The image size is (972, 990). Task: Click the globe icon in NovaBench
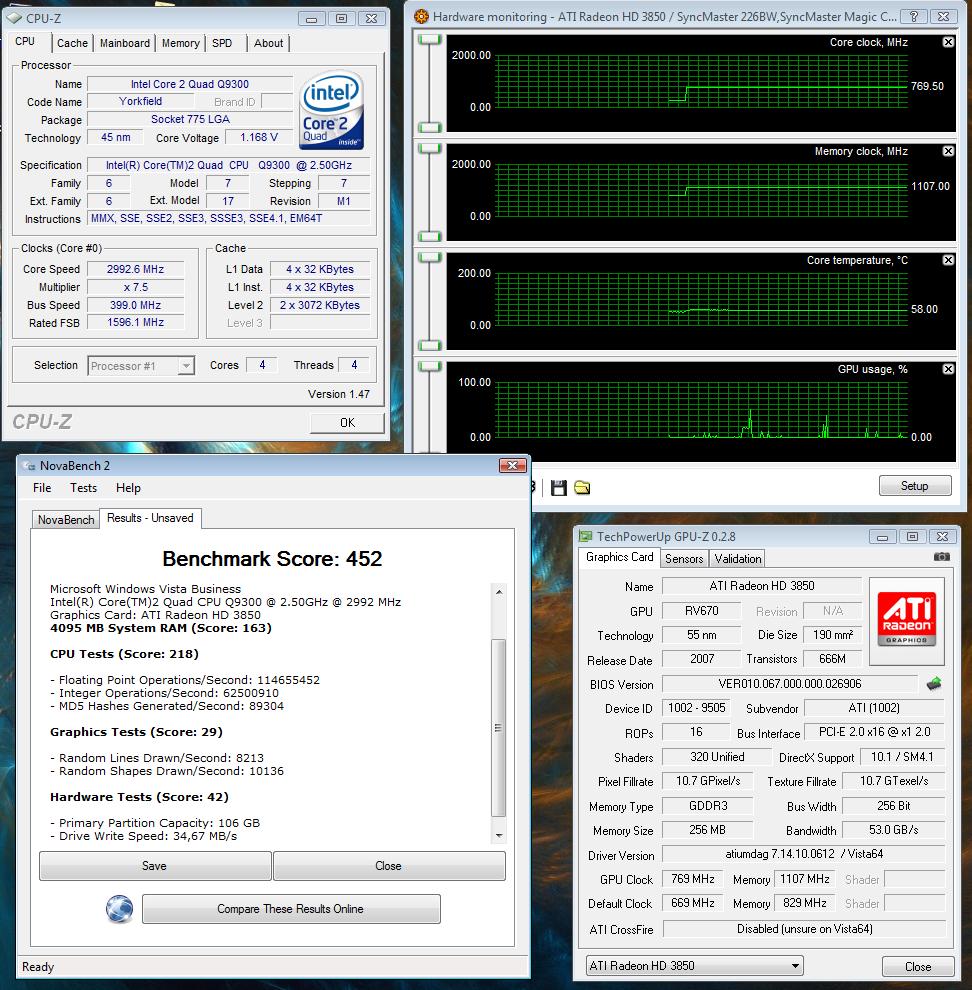[120, 909]
